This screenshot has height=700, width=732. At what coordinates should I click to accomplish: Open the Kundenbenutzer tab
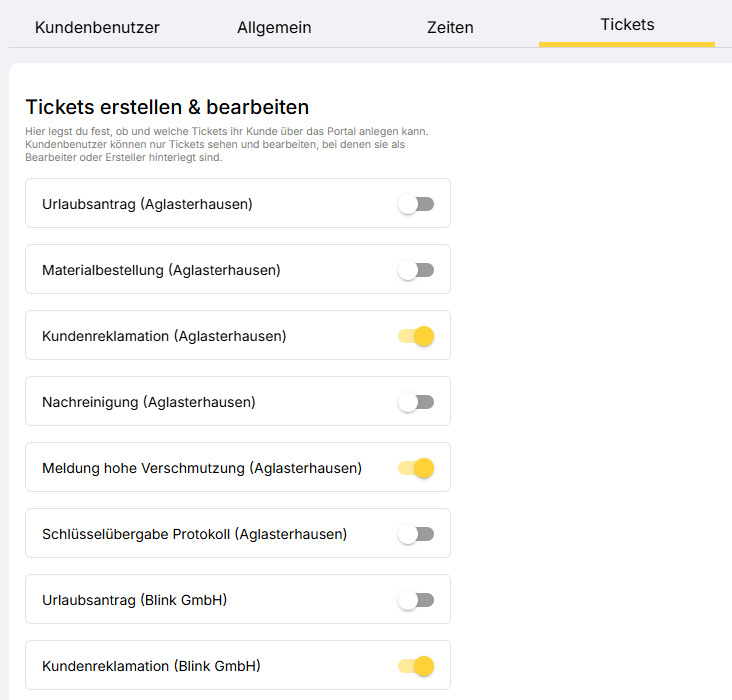pos(97,27)
